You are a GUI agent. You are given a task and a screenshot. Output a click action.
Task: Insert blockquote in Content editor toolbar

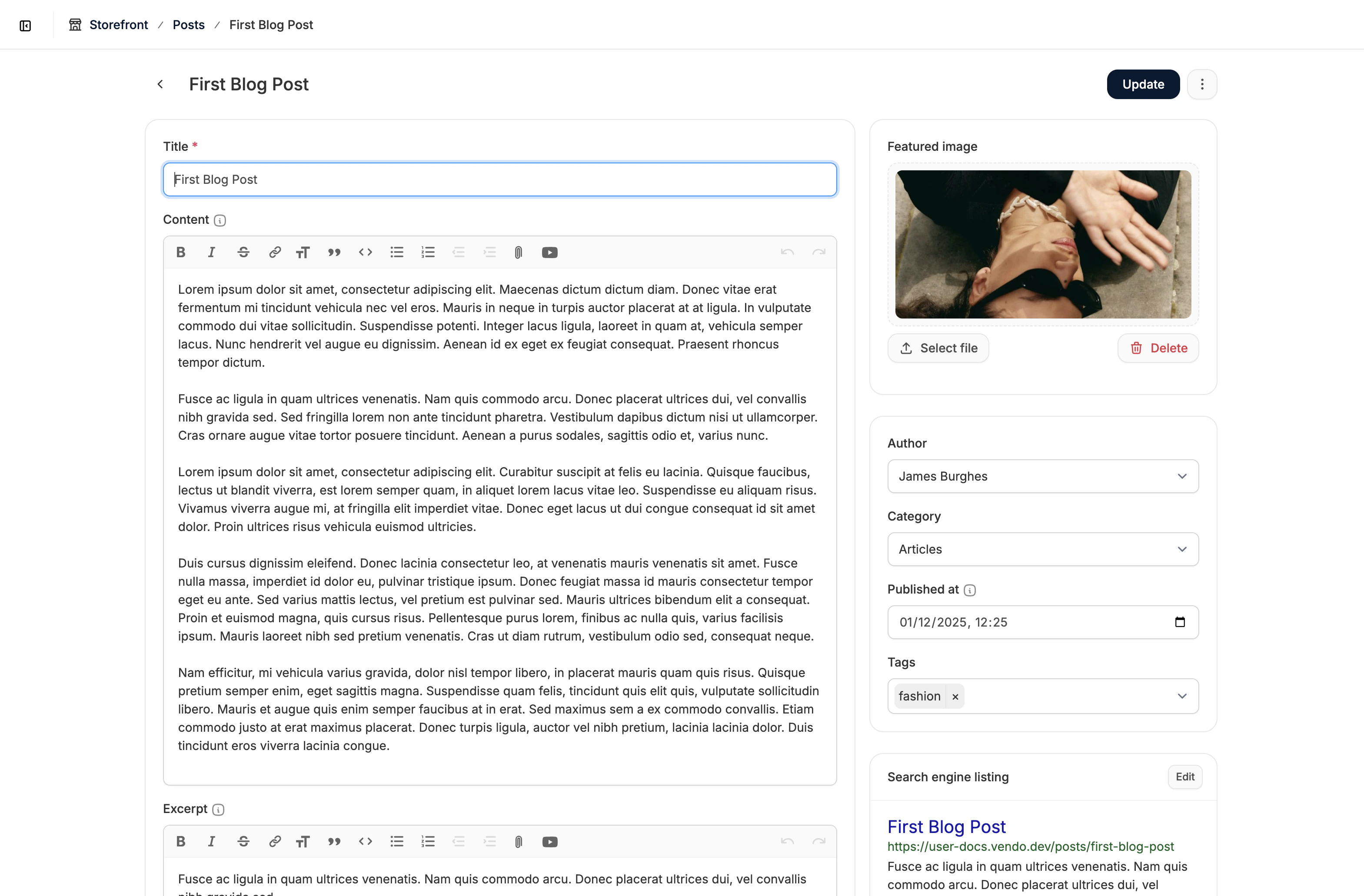click(334, 252)
